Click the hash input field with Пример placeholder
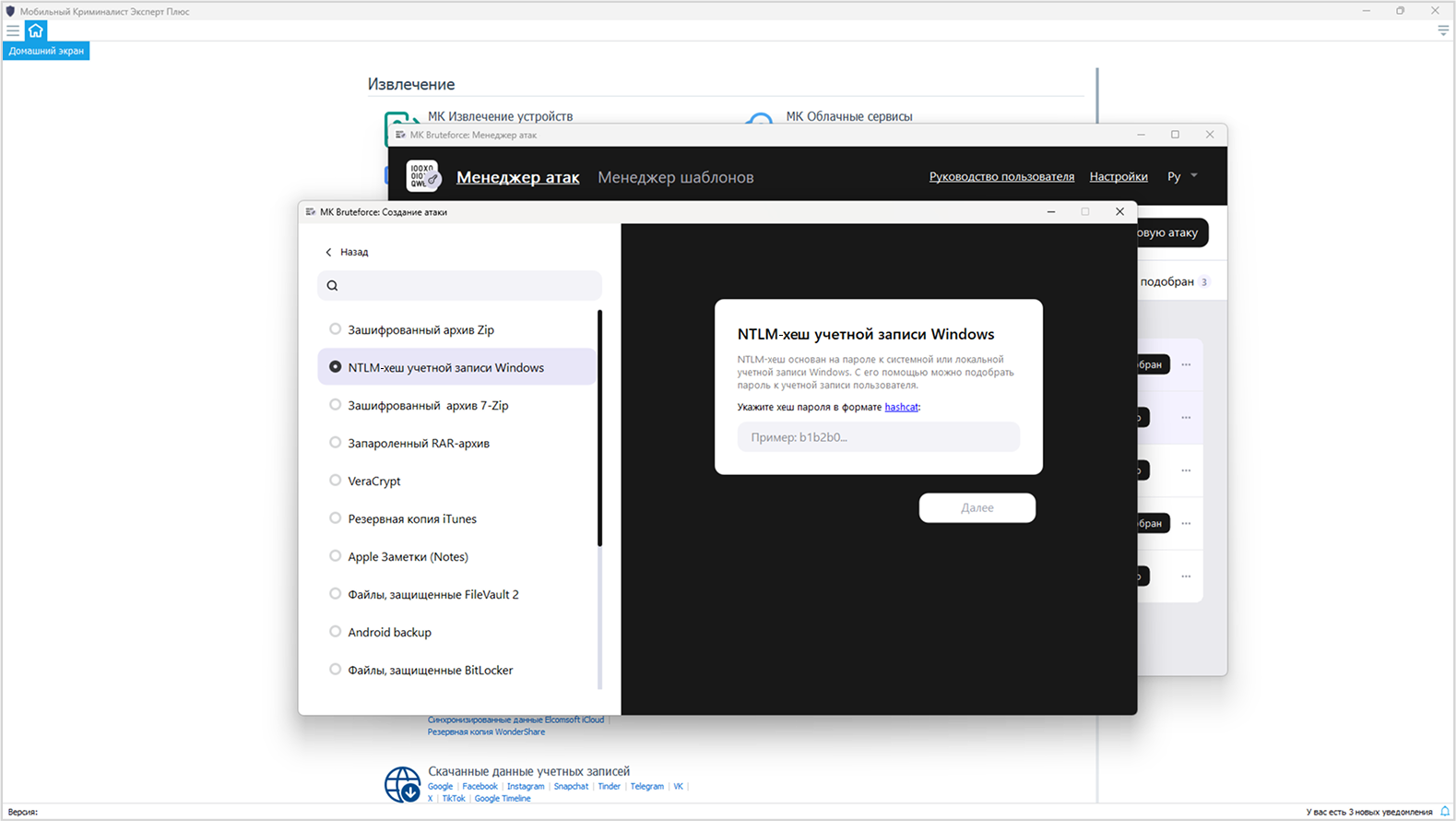The width and height of the screenshot is (1456, 821). point(879,437)
